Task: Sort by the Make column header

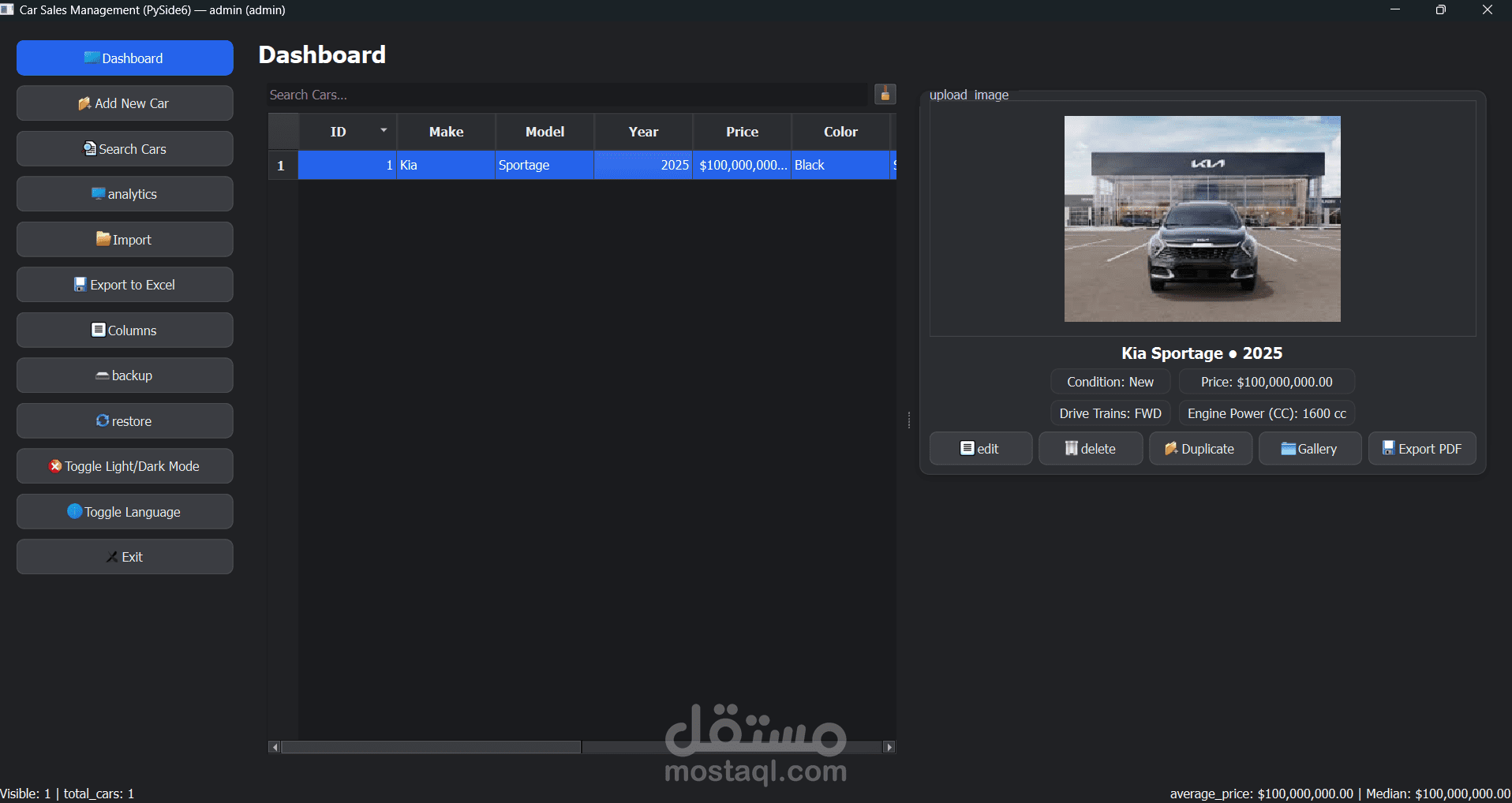Action: 446,132
